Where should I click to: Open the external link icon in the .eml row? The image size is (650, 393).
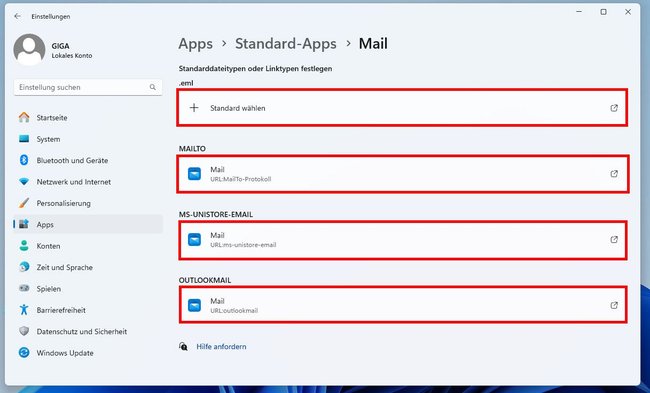614,108
